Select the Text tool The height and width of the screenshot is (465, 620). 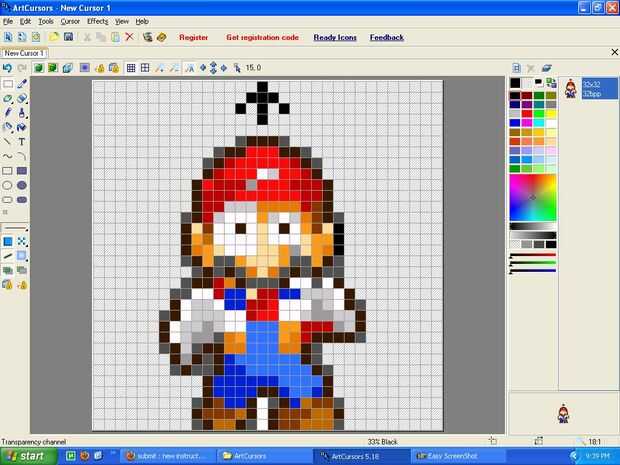click(x=22, y=142)
